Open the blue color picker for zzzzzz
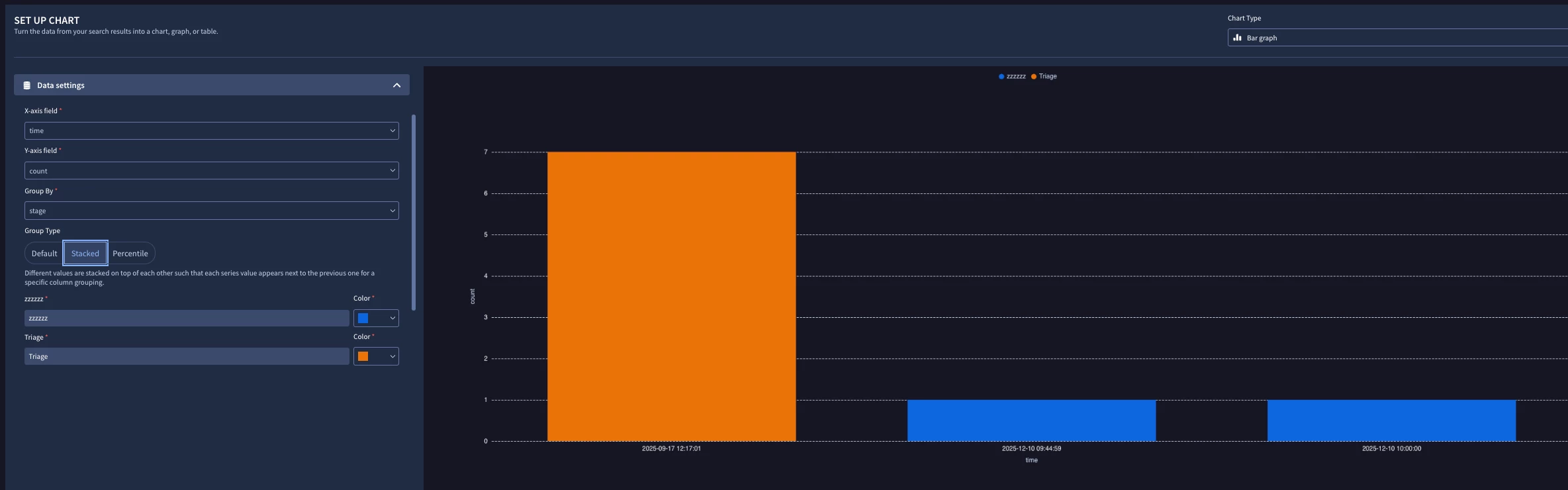This screenshot has height=490, width=1568. point(376,318)
